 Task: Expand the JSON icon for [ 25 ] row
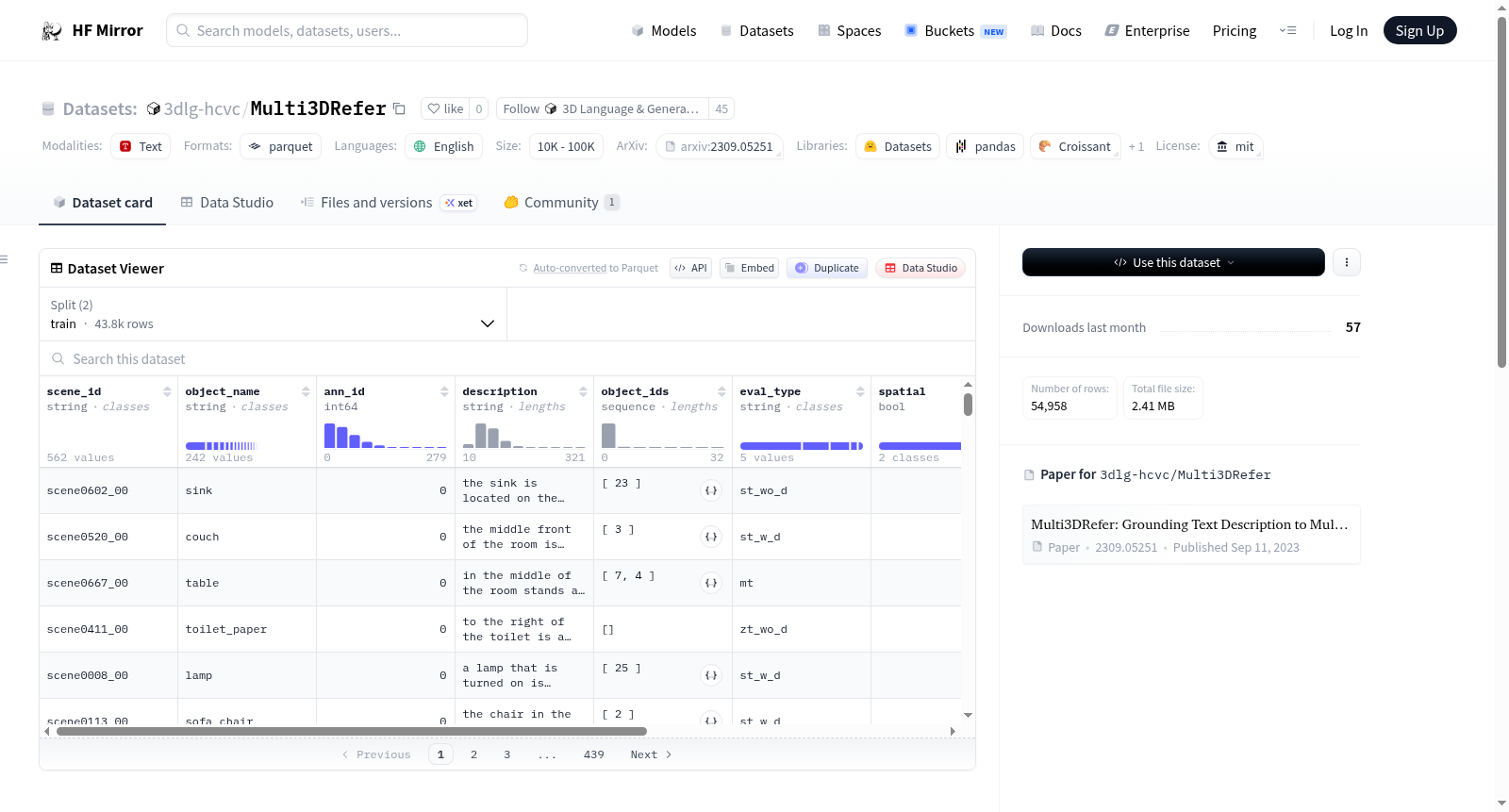coord(711,675)
